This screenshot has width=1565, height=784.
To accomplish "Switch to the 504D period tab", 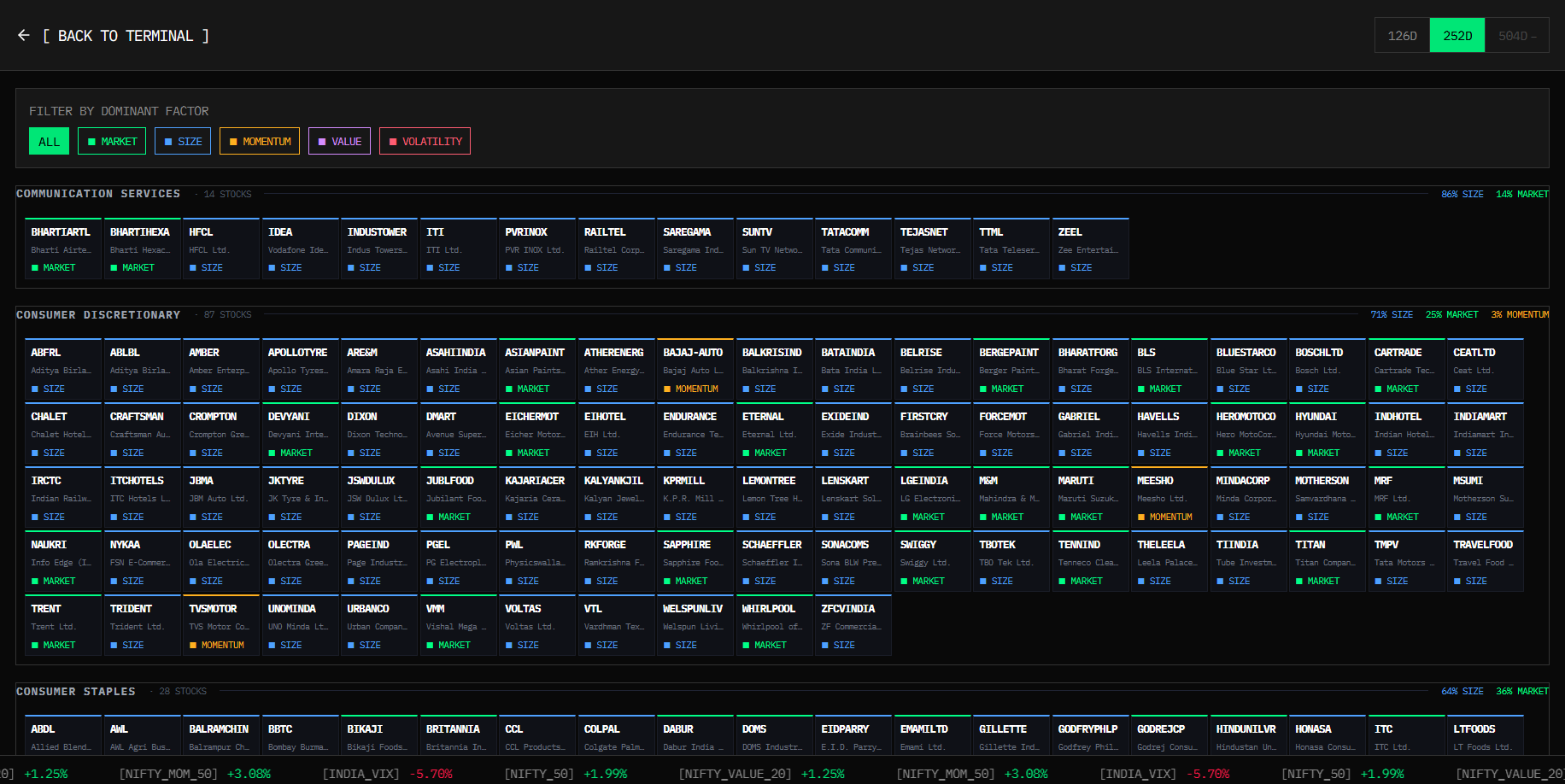I will click(1516, 35).
